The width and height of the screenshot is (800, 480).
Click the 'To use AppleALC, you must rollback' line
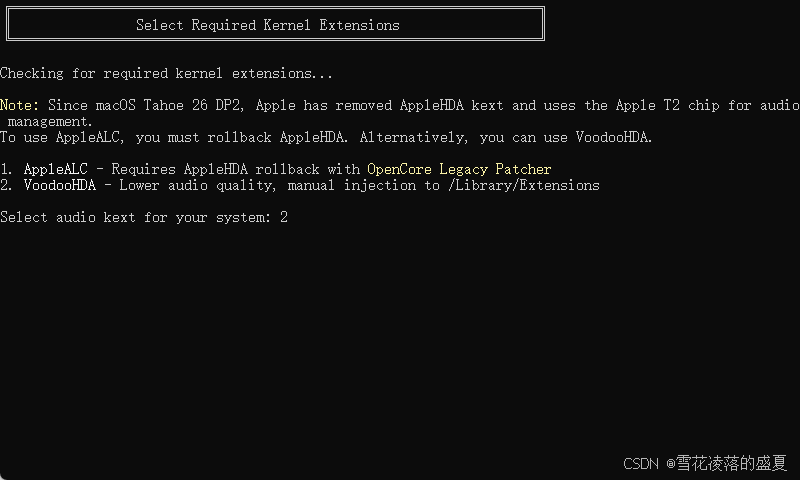point(326,137)
